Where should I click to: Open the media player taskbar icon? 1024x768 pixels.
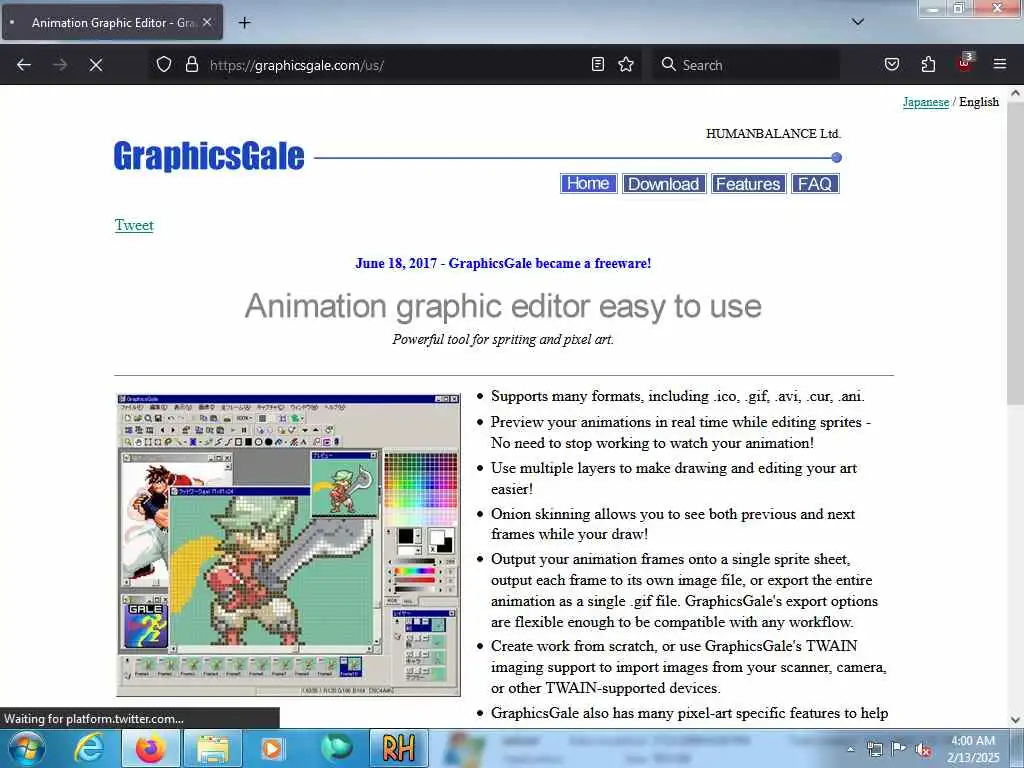(272, 748)
